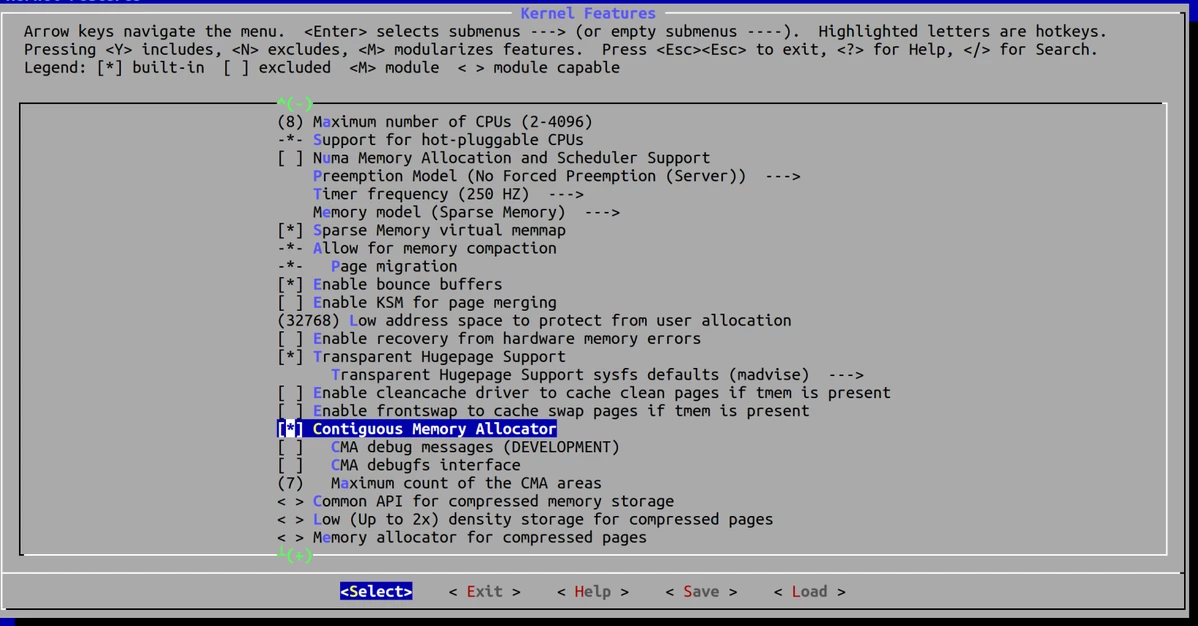Image resolution: width=1198 pixels, height=626 pixels.
Task: Open Transparent Hugepage sysfs defaults submenu
Action: click(x=597, y=375)
